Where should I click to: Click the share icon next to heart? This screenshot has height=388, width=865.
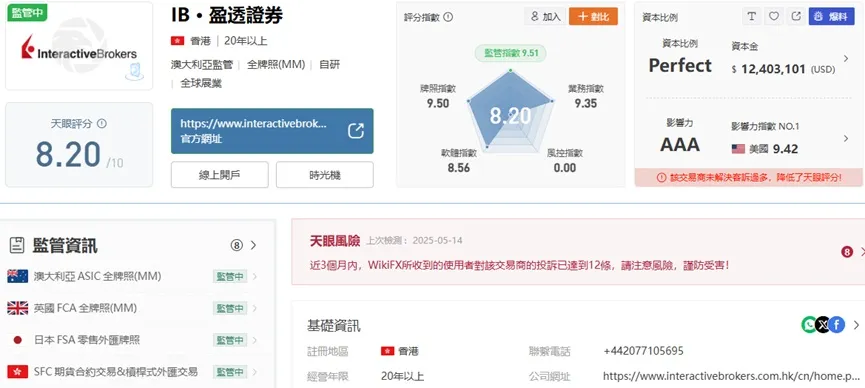795,17
